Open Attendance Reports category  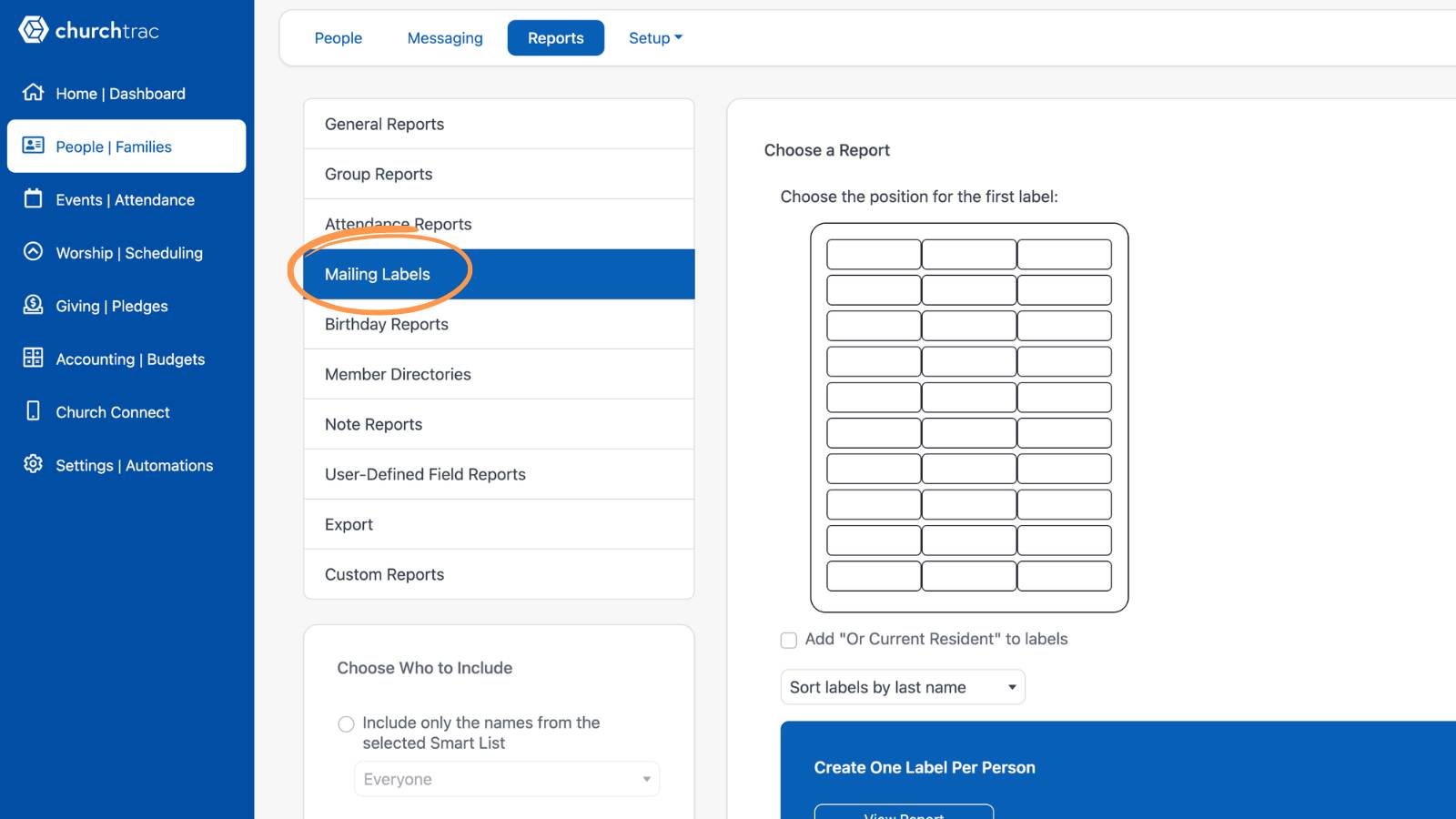(499, 224)
